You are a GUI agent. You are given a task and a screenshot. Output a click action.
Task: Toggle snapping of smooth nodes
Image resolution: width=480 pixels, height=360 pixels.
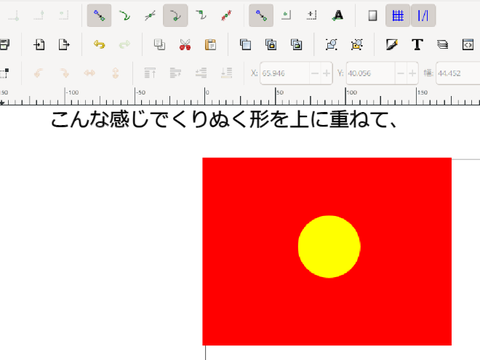point(175,15)
